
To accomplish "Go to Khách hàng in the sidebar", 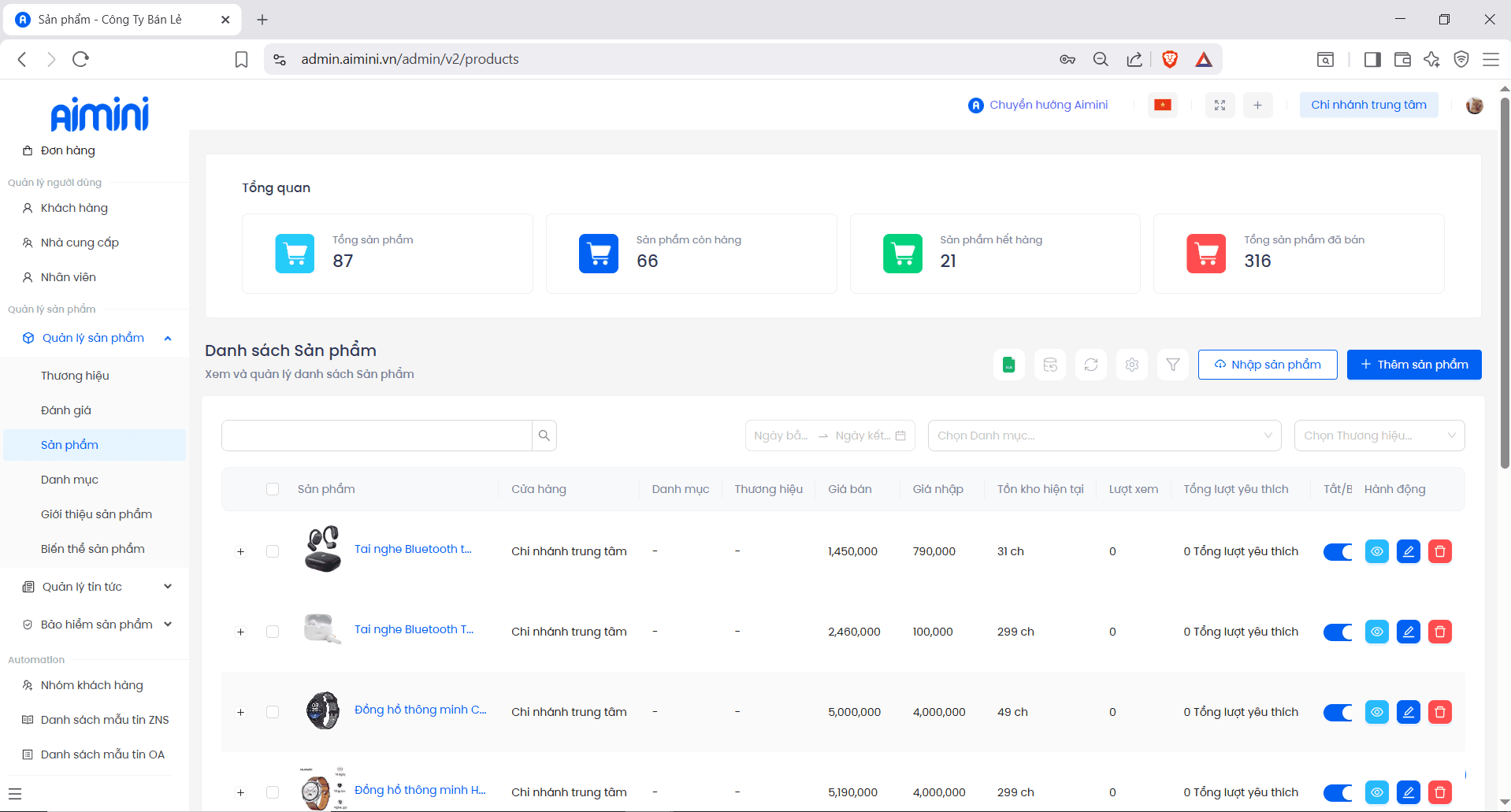I will [x=74, y=208].
